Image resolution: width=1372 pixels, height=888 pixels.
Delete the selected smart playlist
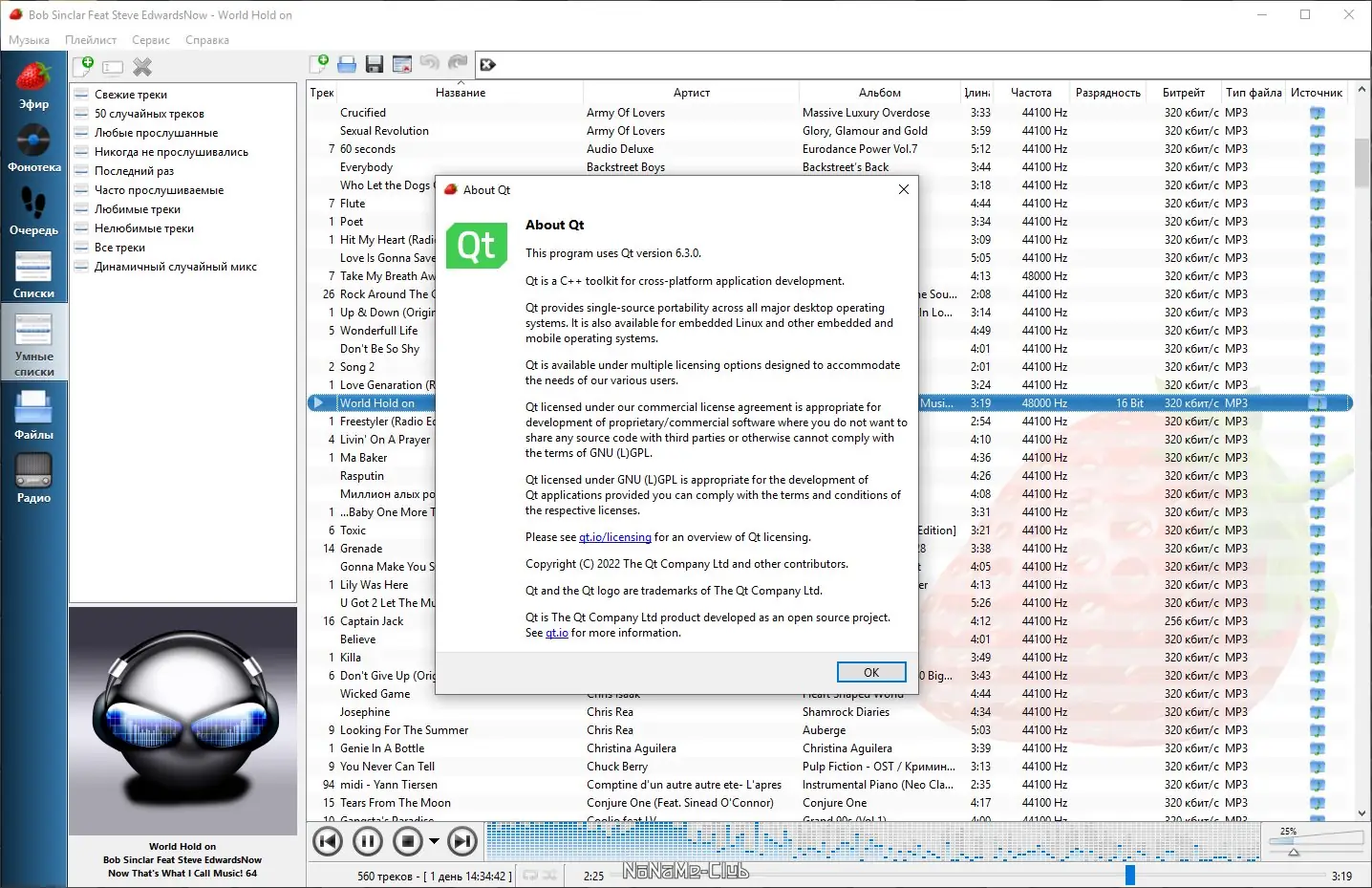pyautogui.click(x=142, y=67)
